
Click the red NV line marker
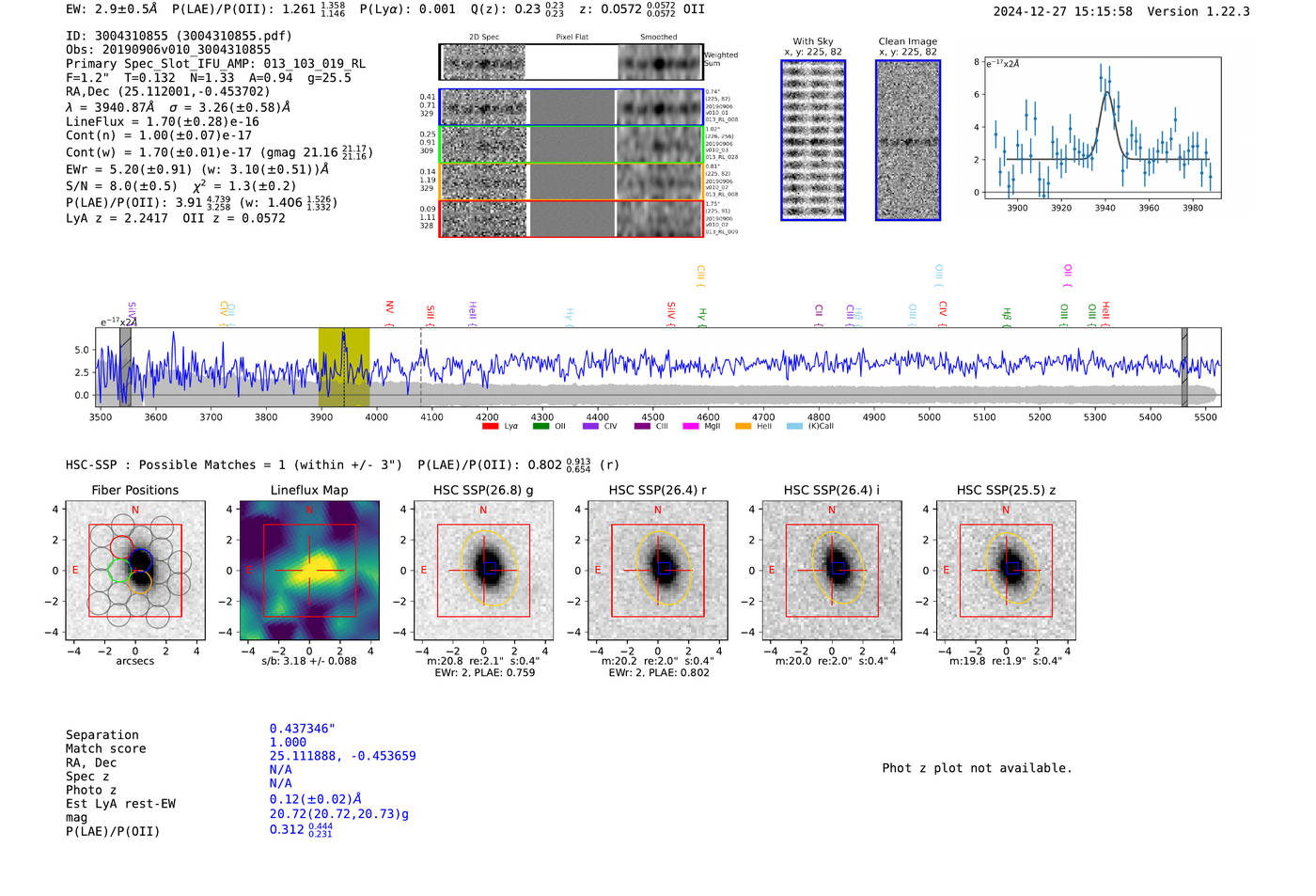point(389,313)
